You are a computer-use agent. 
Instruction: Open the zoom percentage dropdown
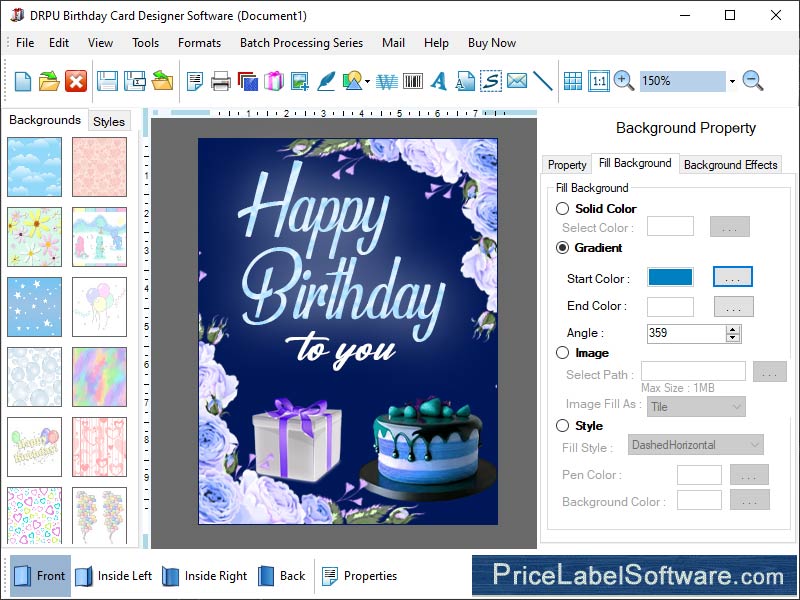tap(733, 81)
